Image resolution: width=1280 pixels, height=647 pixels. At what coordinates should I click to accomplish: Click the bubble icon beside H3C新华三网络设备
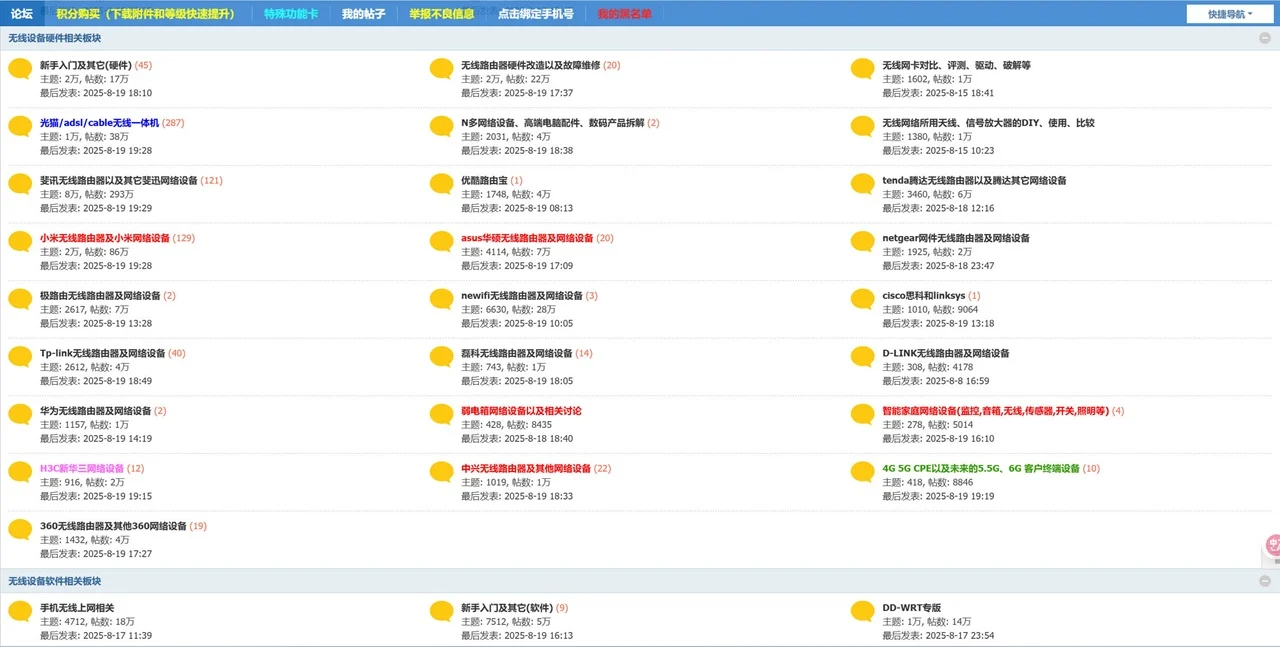[21, 472]
